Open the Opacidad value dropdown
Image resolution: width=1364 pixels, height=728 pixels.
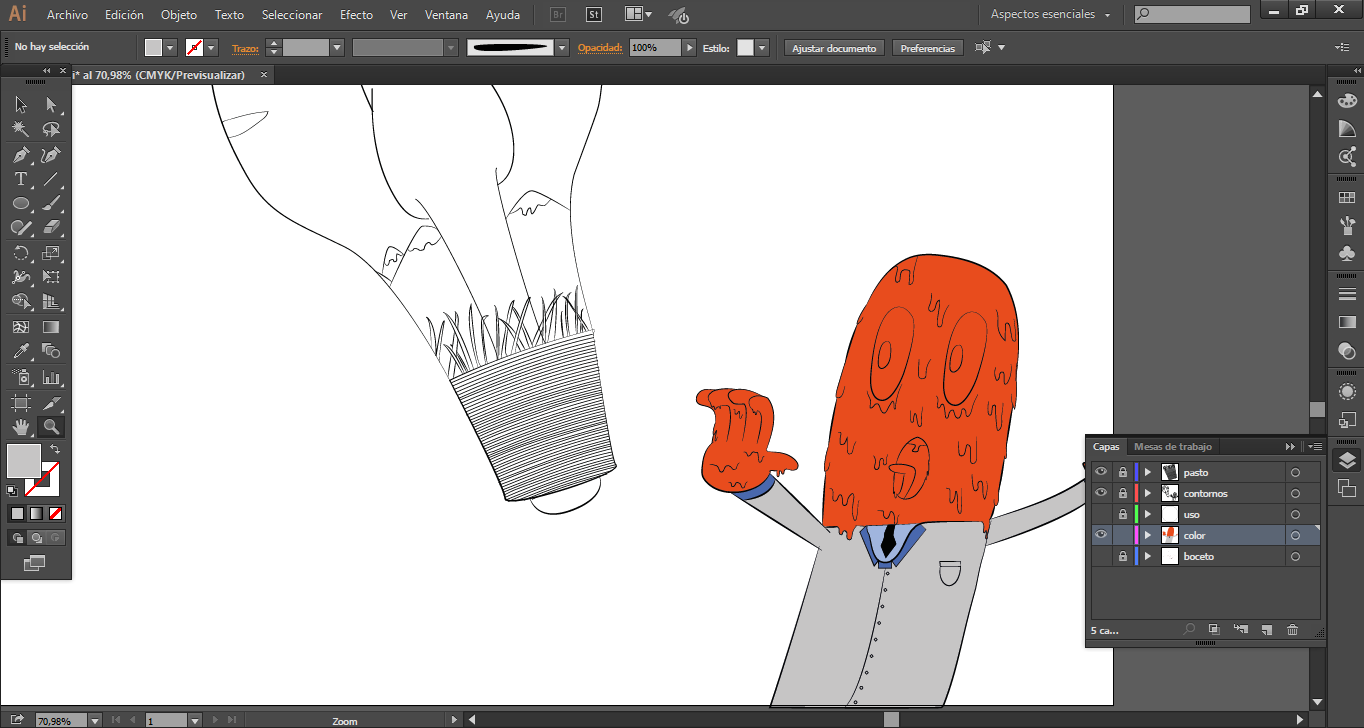689,48
